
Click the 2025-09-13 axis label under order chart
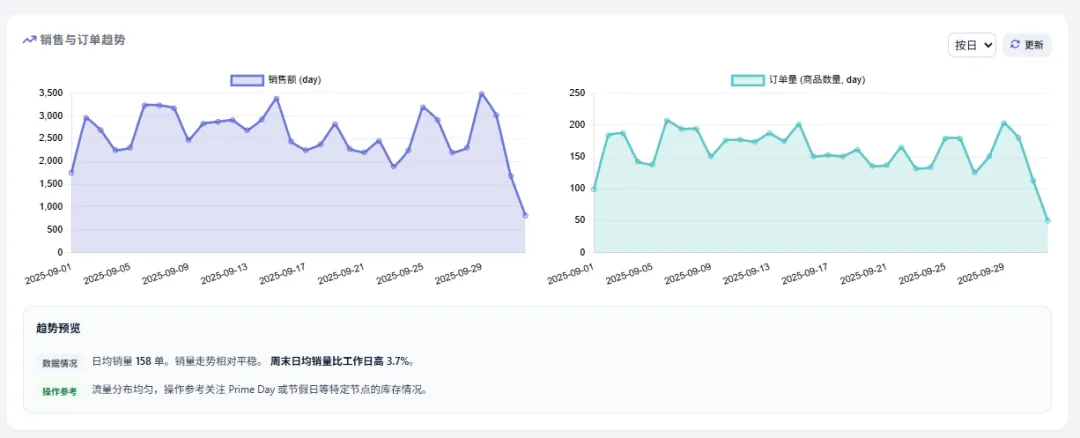click(x=747, y=273)
